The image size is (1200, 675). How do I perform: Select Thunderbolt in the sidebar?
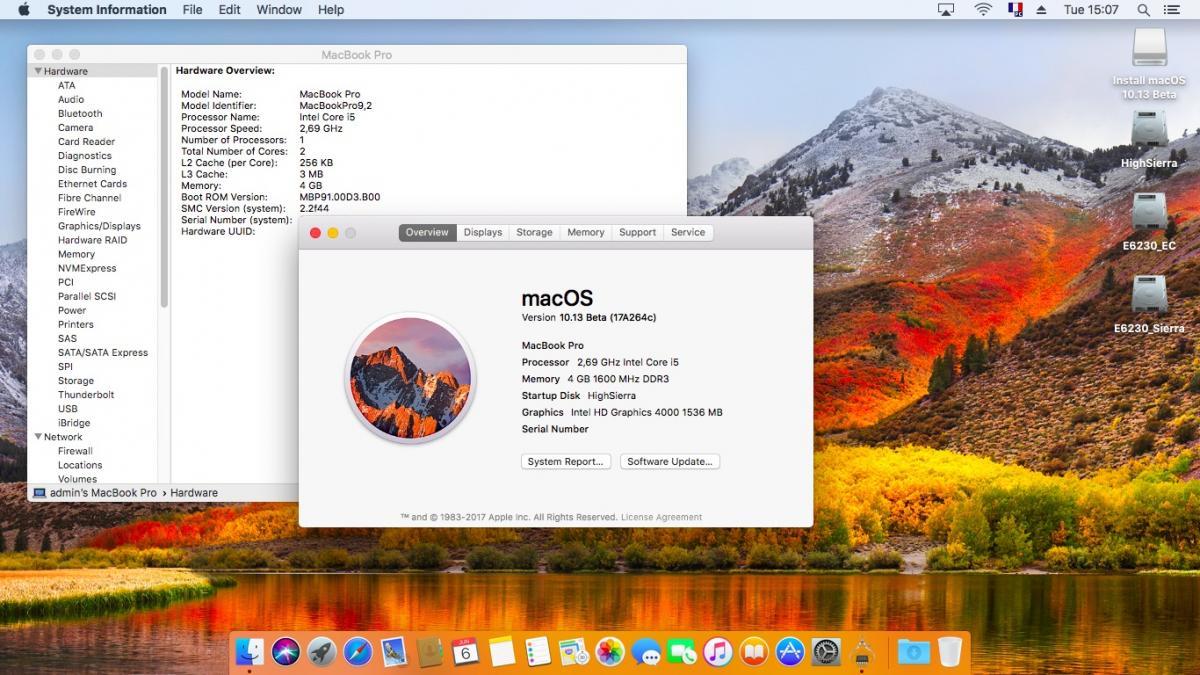point(86,395)
